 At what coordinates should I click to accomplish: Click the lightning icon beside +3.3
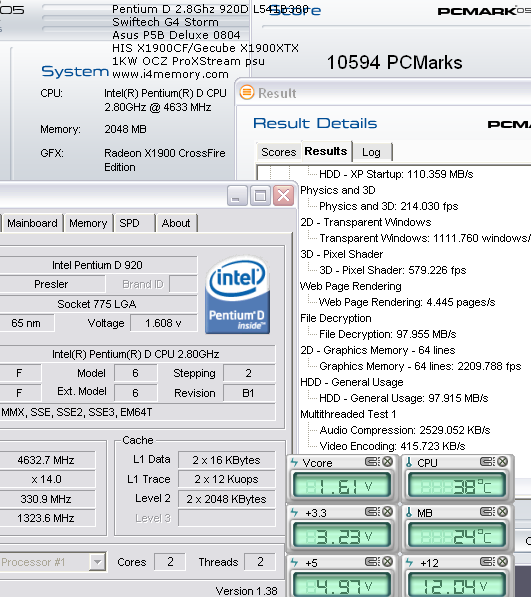point(294,512)
